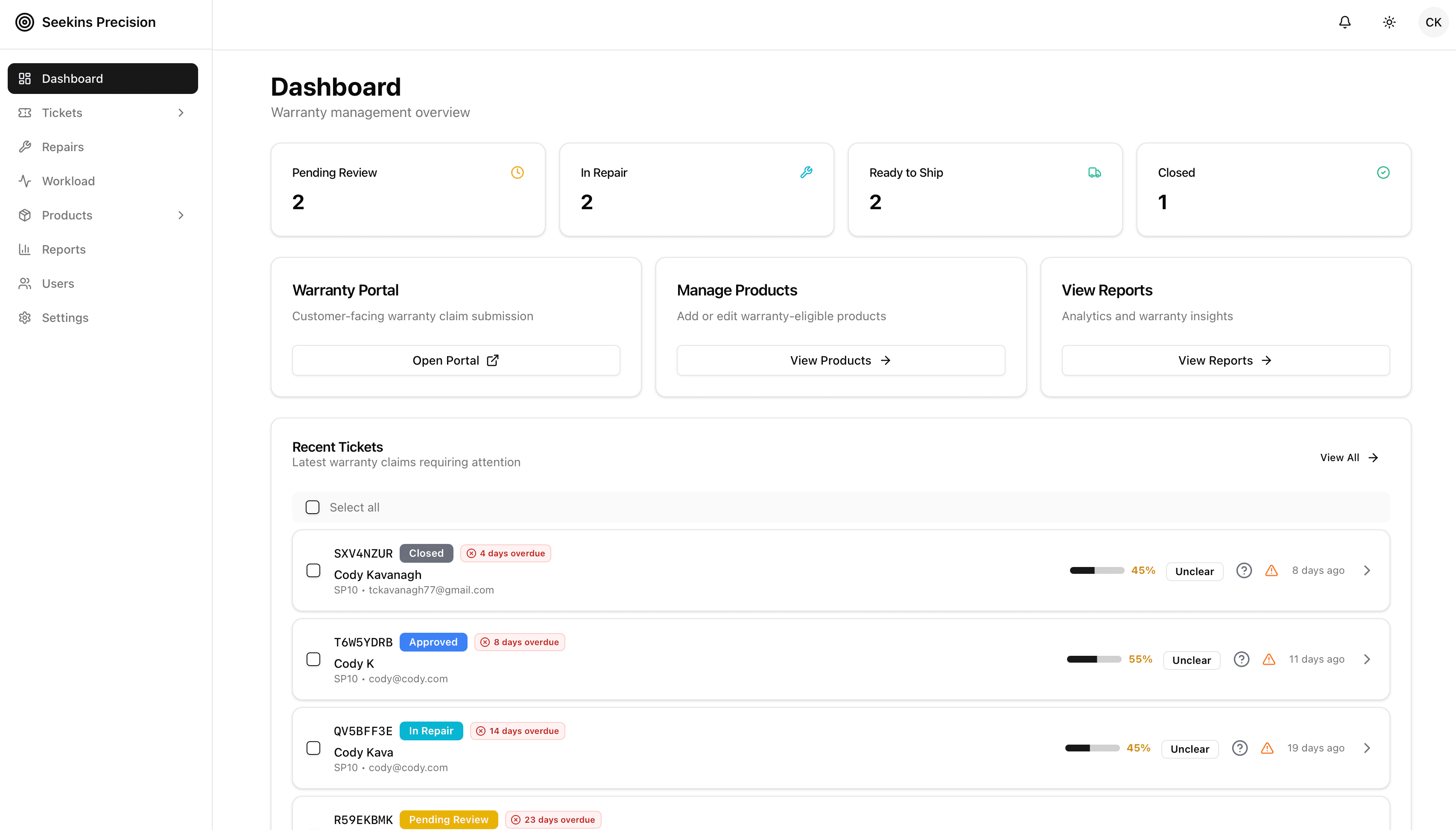The image size is (1456, 830).
Task: Click the View Reports button
Action: click(1226, 360)
